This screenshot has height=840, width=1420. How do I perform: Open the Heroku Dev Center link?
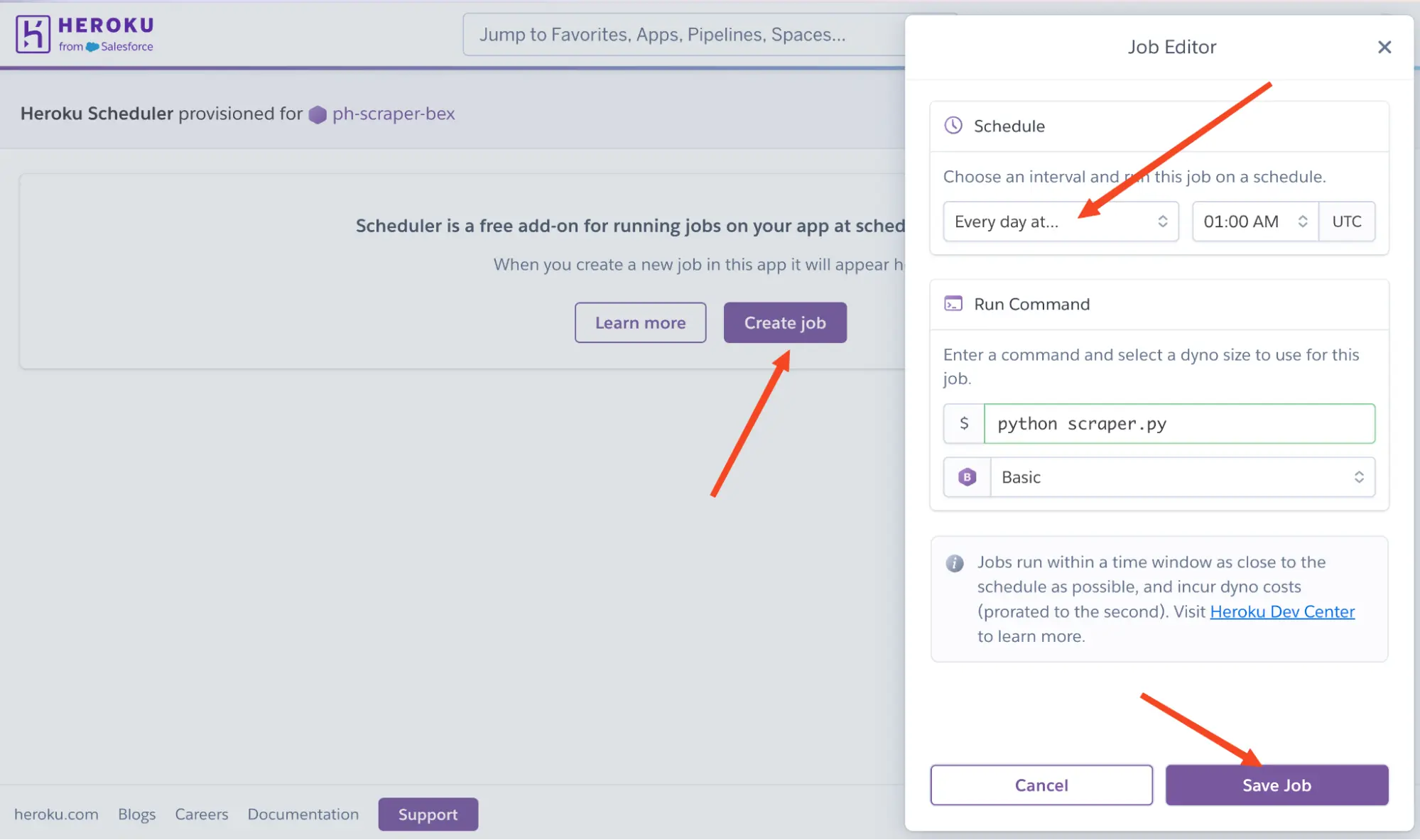(x=1281, y=611)
